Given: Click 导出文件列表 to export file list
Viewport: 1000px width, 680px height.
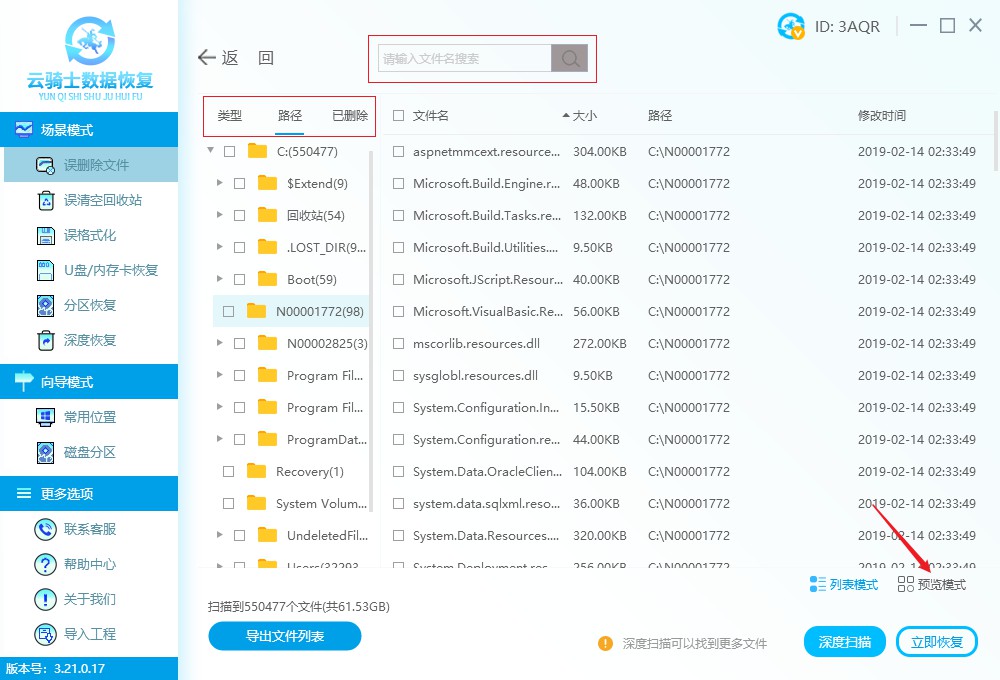Looking at the screenshot, I should coord(284,636).
